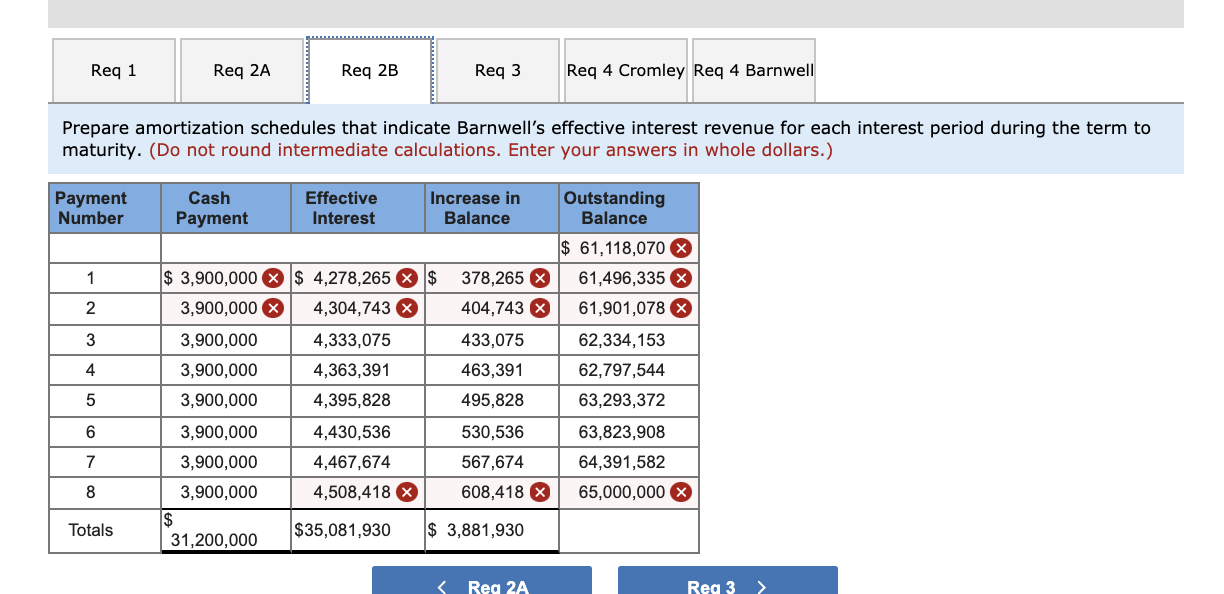
Task: Click the error icon next to payment 1 cash payment
Action: (272, 278)
